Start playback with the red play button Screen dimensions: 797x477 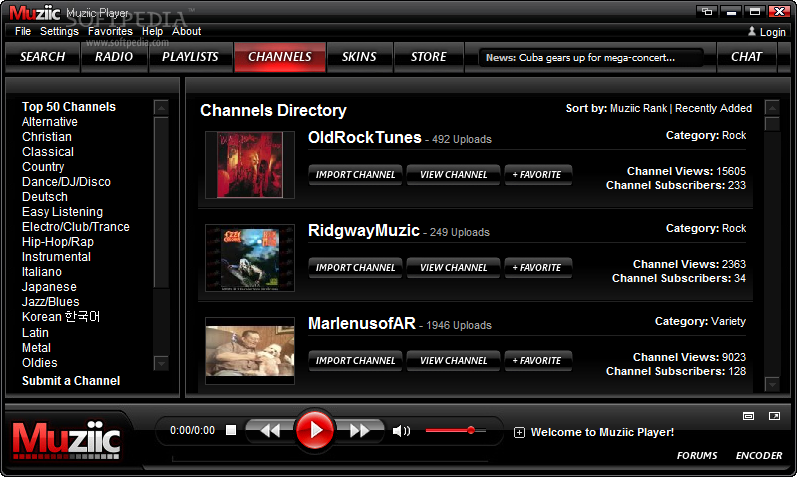pyautogui.click(x=315, y=430)
